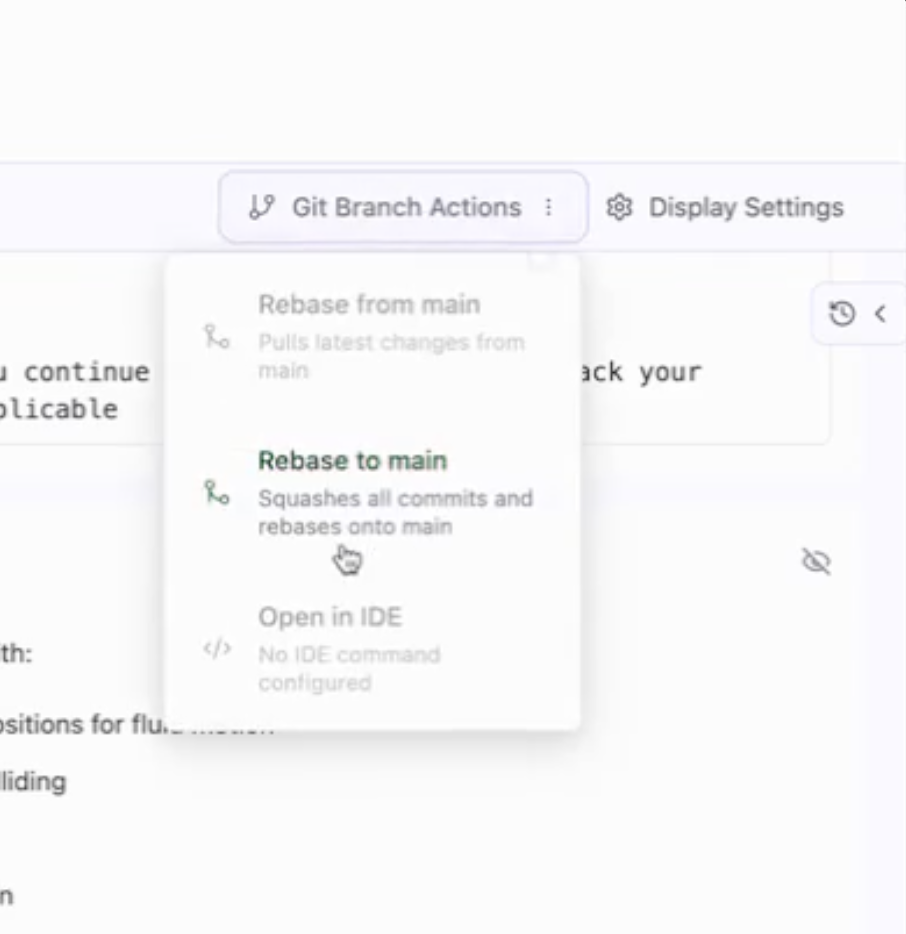Click the monospaced text containing "continue"

pyautogui.click(x=85, y=372)
